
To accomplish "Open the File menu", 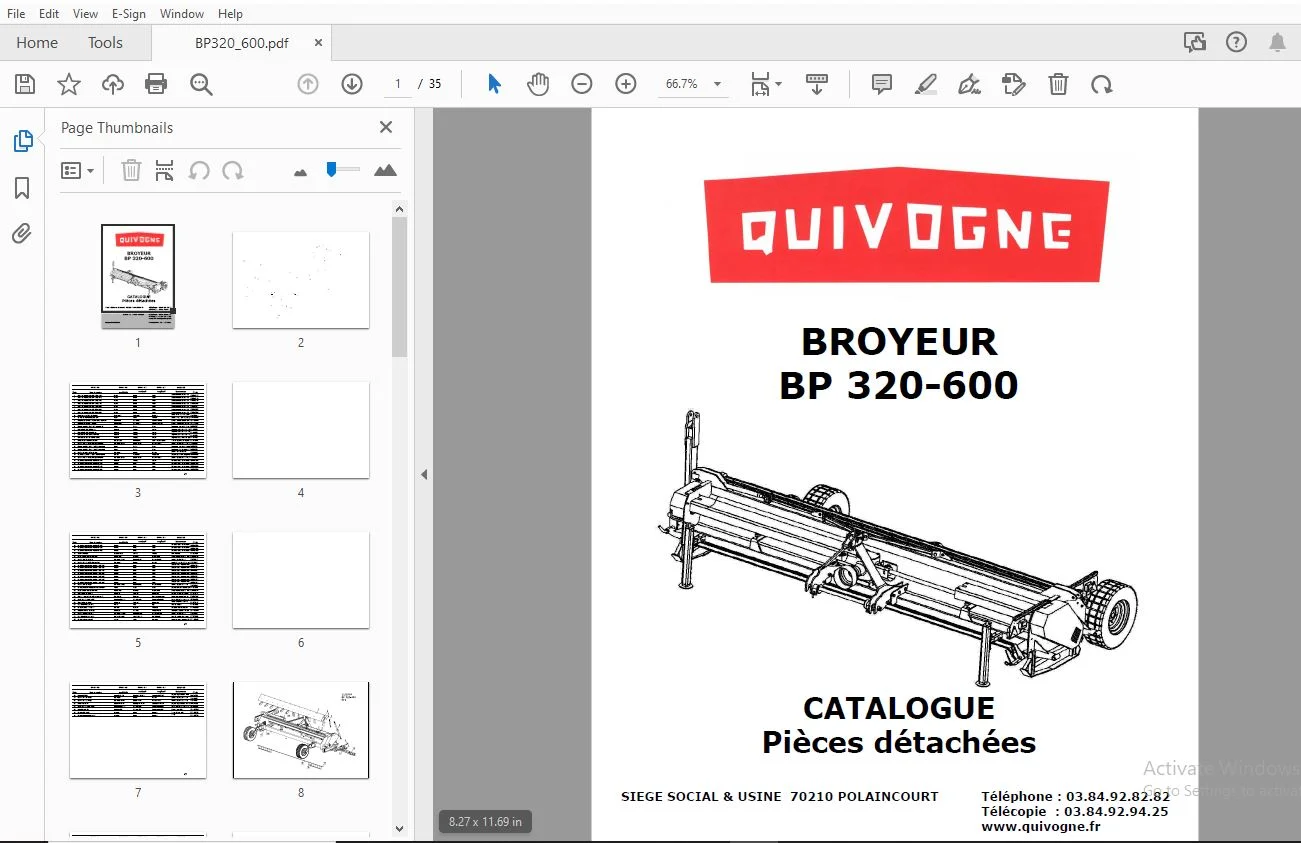I will click(16, 14).
